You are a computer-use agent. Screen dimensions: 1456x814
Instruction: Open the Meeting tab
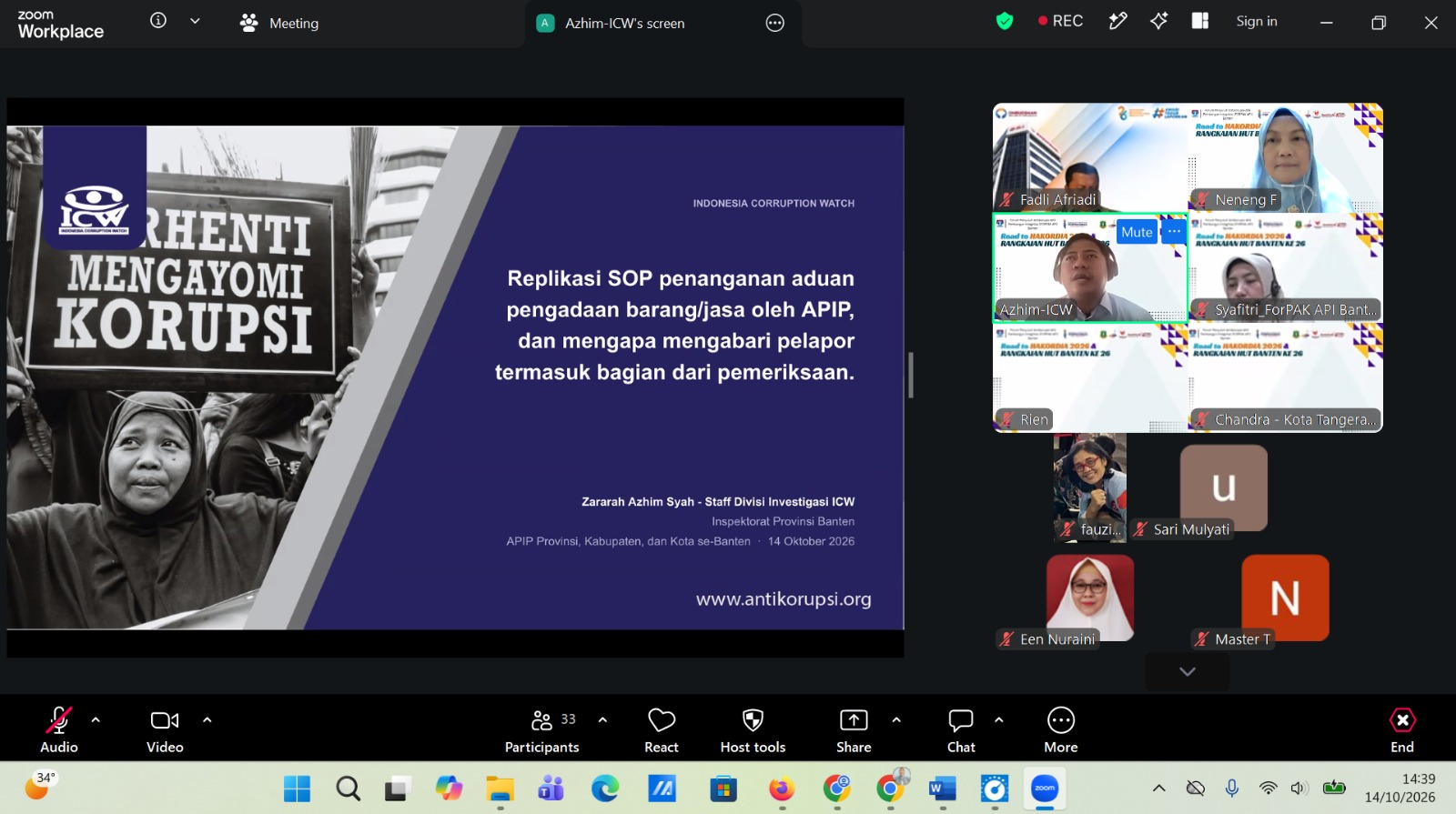click(x=279, y=24)
